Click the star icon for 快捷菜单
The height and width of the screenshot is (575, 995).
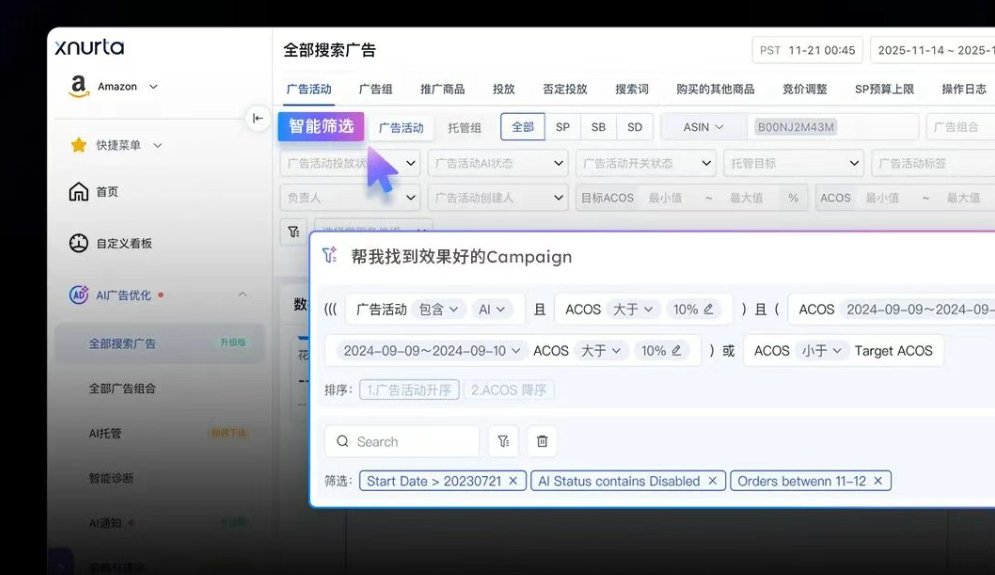tap(79, 145)
